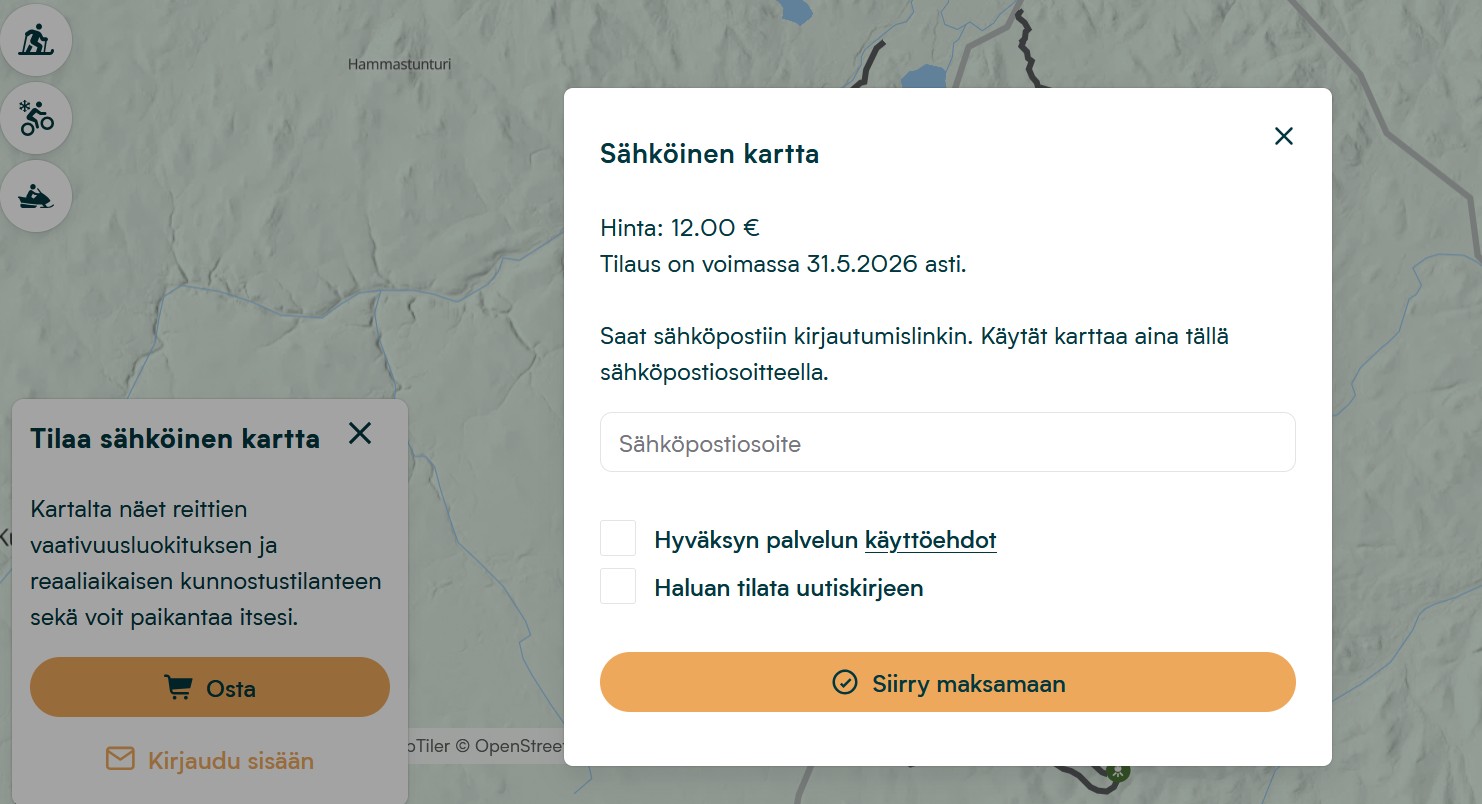
Task: Close the Sähköinen kartta dialog
Action: 1284,136
